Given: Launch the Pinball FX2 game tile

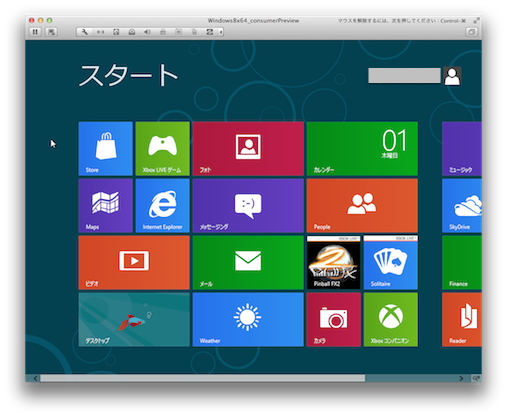Looking at the screenshot, I should click(x=334, y=262).
